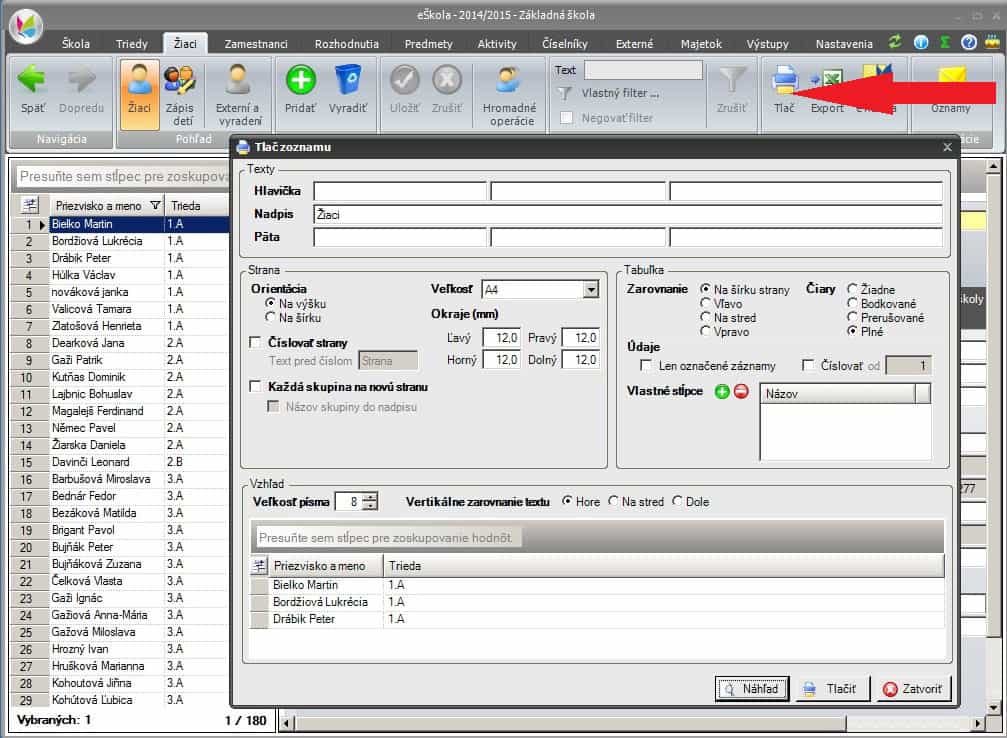Viewport: 1007px width, 738px height.
Task: Open the Predmety tab
Action: point(428,44)
